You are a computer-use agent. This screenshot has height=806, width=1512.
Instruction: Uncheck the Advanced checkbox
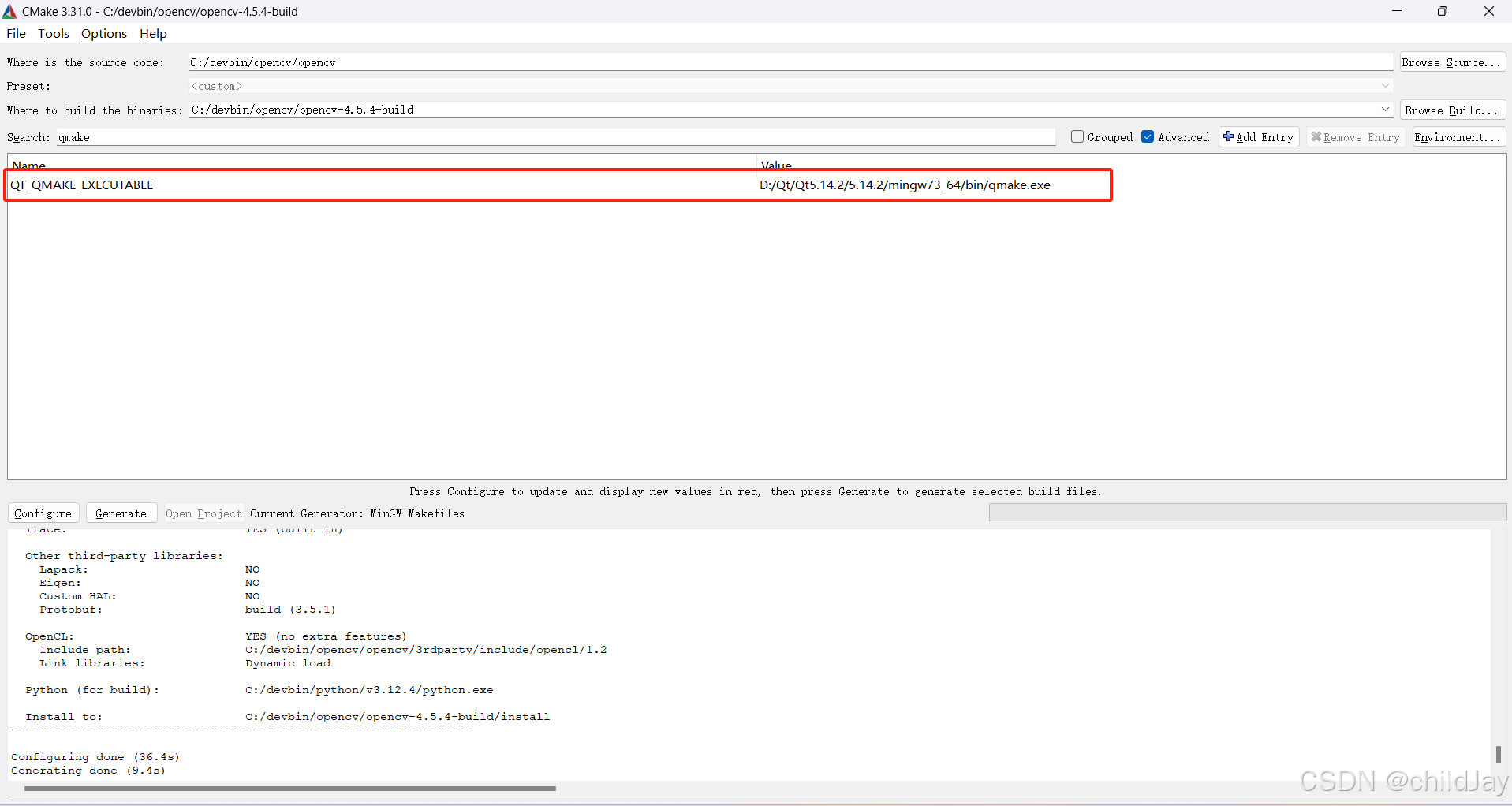[1148, 136]
